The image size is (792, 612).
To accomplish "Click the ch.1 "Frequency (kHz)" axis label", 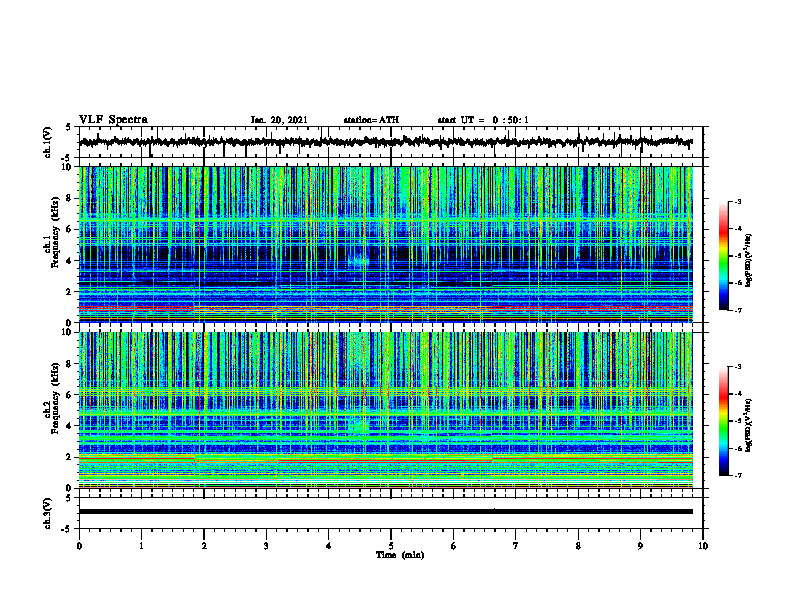I will (x=55, y=232).
